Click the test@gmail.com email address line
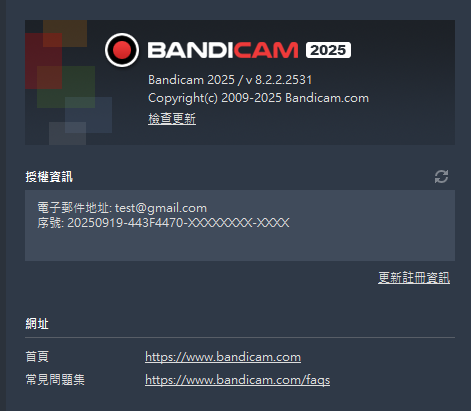This screenshot has height=411, width=471. [122, 208]
